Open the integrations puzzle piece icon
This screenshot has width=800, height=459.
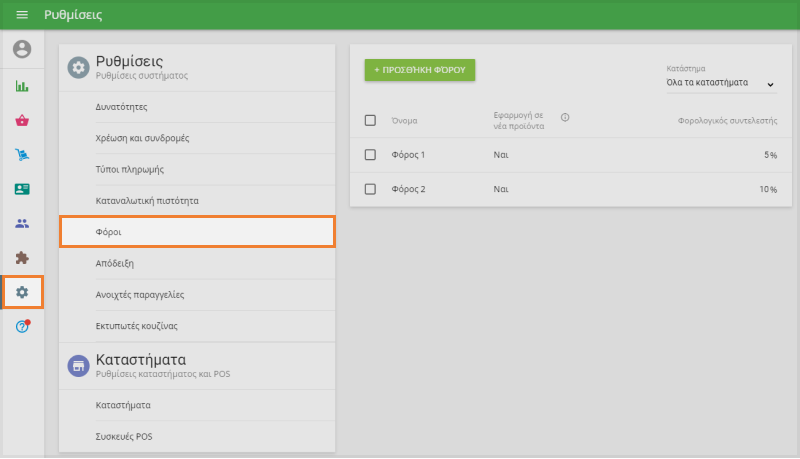(x=22, y=258)
